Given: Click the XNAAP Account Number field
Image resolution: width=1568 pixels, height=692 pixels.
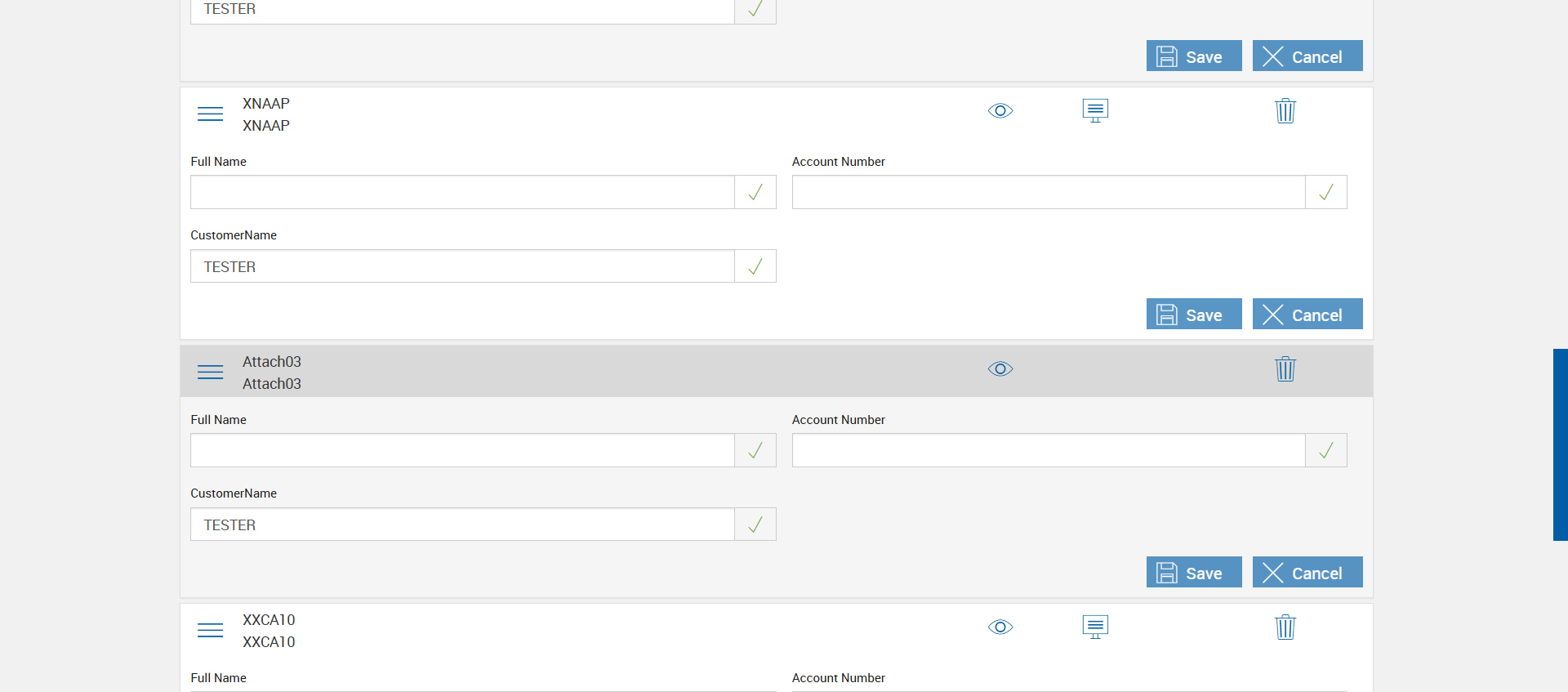Looking at the screenshot, I should pyautogui.click(x=1049, y=192).
